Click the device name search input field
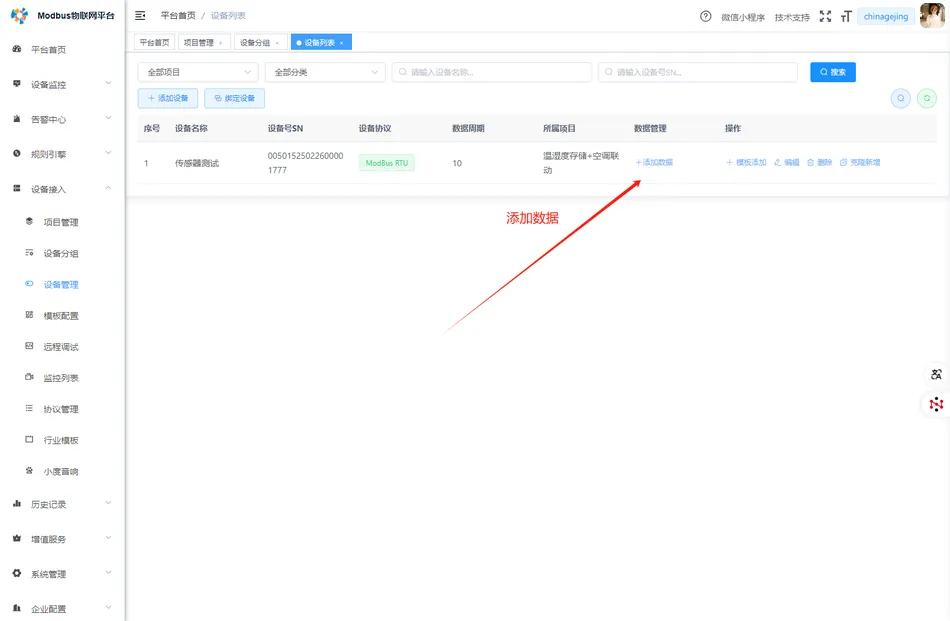The height and width of the screenshot is (621, 950). (490, 72)
